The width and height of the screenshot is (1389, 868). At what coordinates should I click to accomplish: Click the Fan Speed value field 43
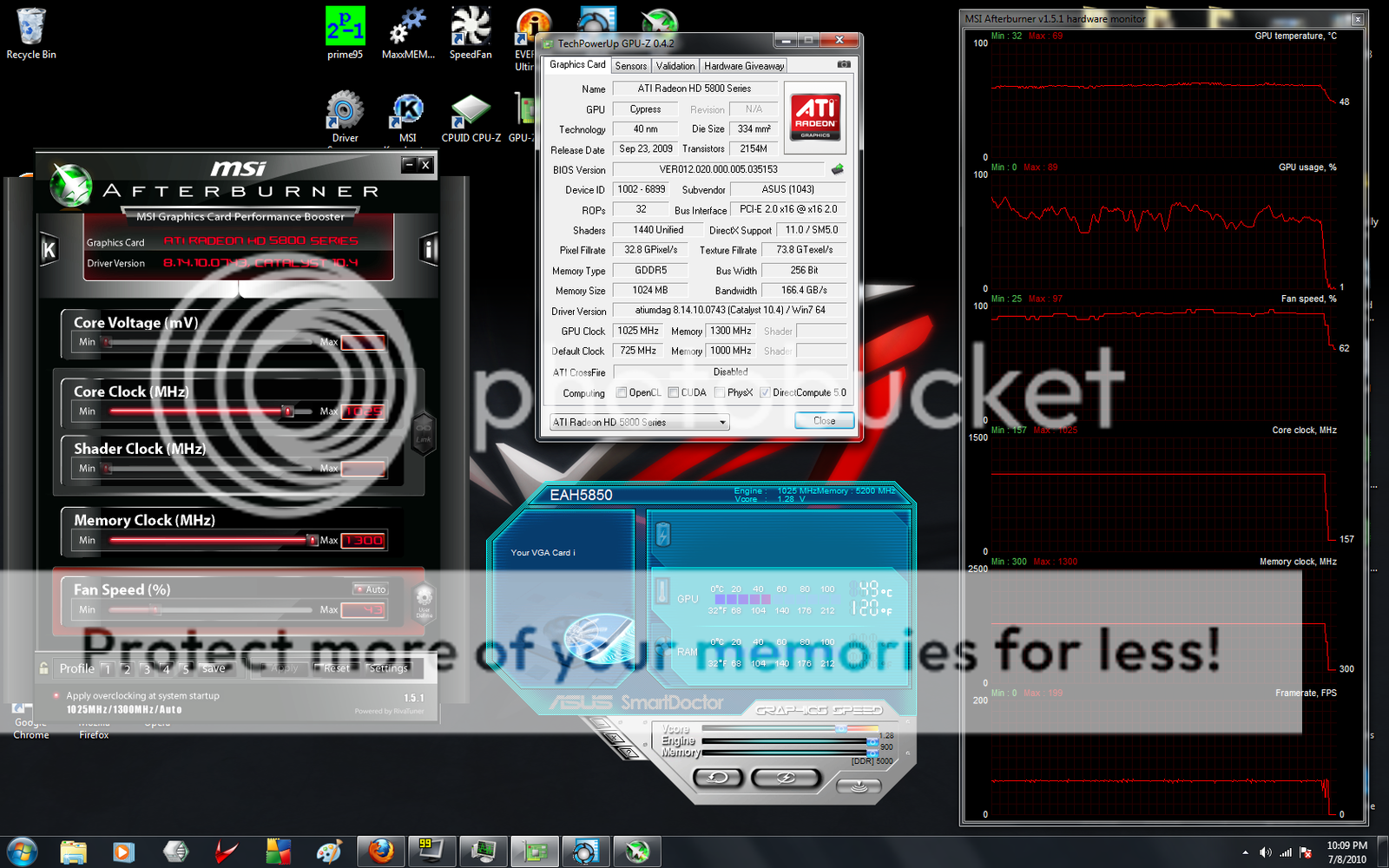tap(363, 609)
